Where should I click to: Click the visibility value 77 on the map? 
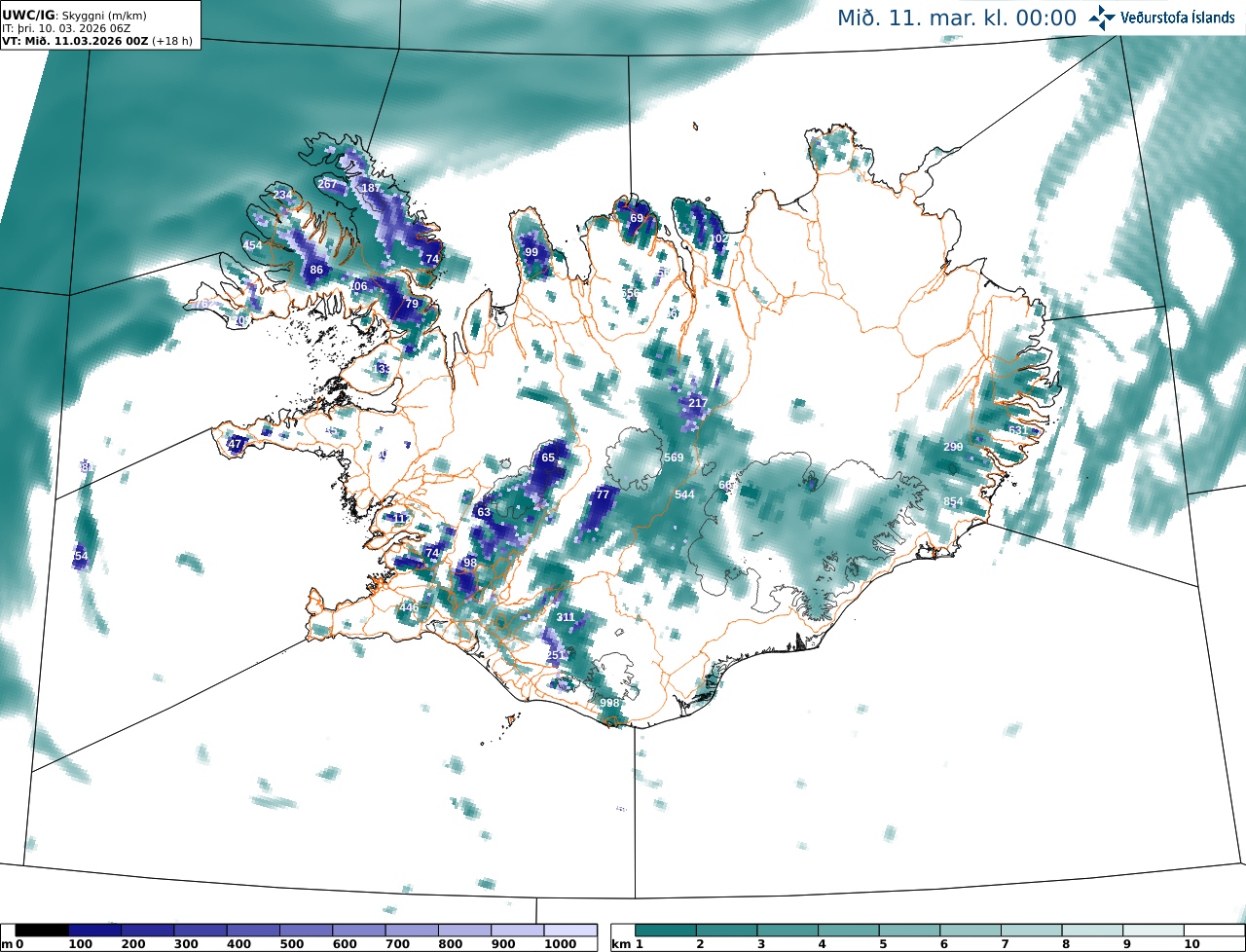point(603,494)
